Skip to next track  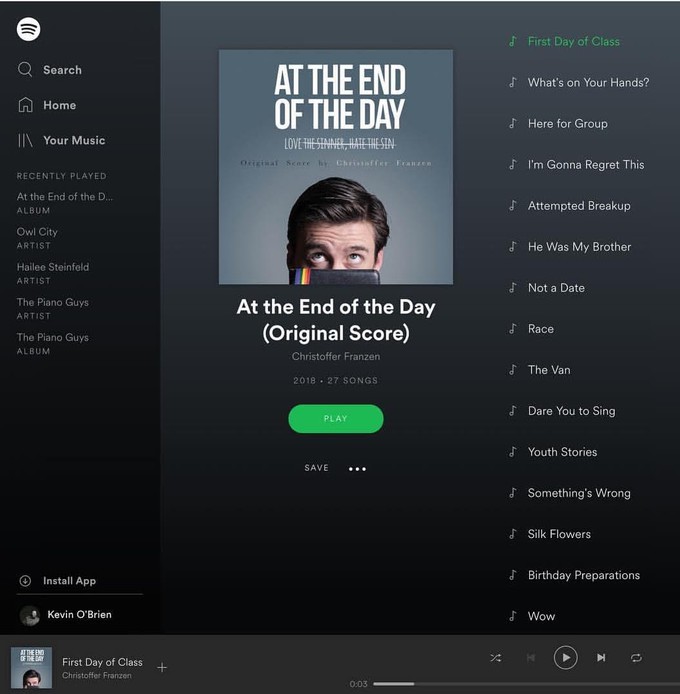pos(601,658)
